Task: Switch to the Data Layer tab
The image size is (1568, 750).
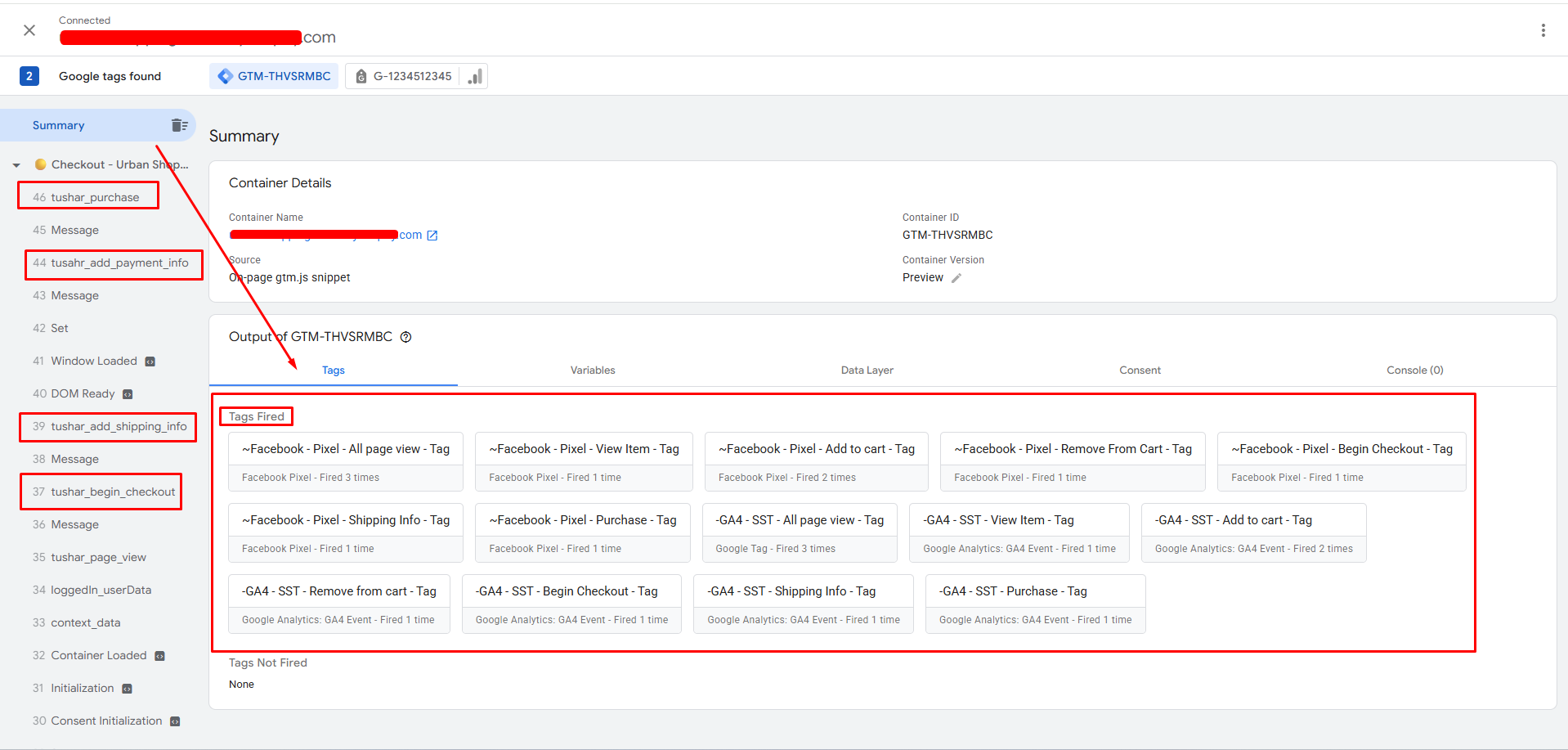Action: tap(867, 371)
